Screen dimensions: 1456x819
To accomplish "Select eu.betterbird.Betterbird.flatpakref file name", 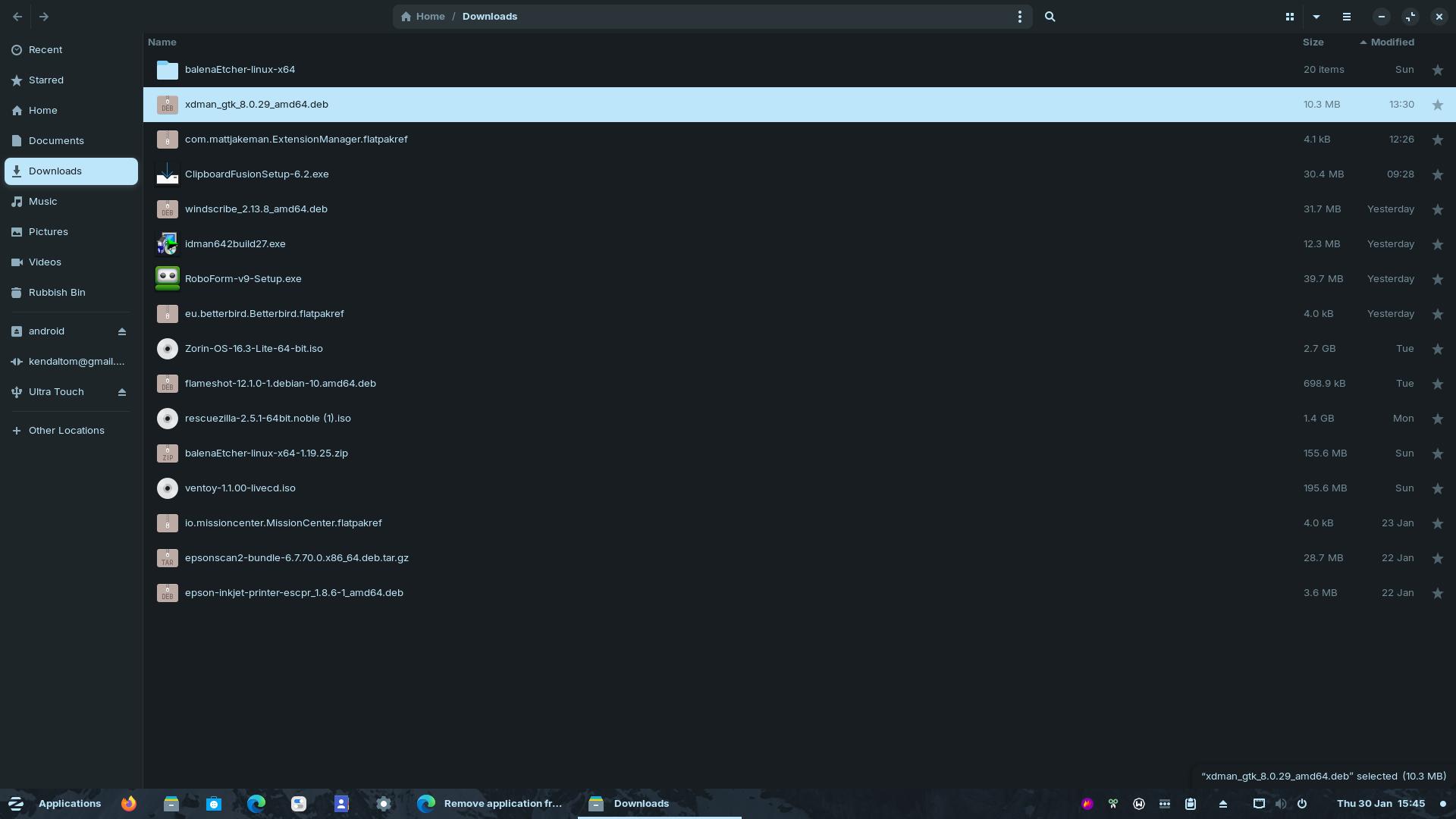I will click(x=265, y=314).
